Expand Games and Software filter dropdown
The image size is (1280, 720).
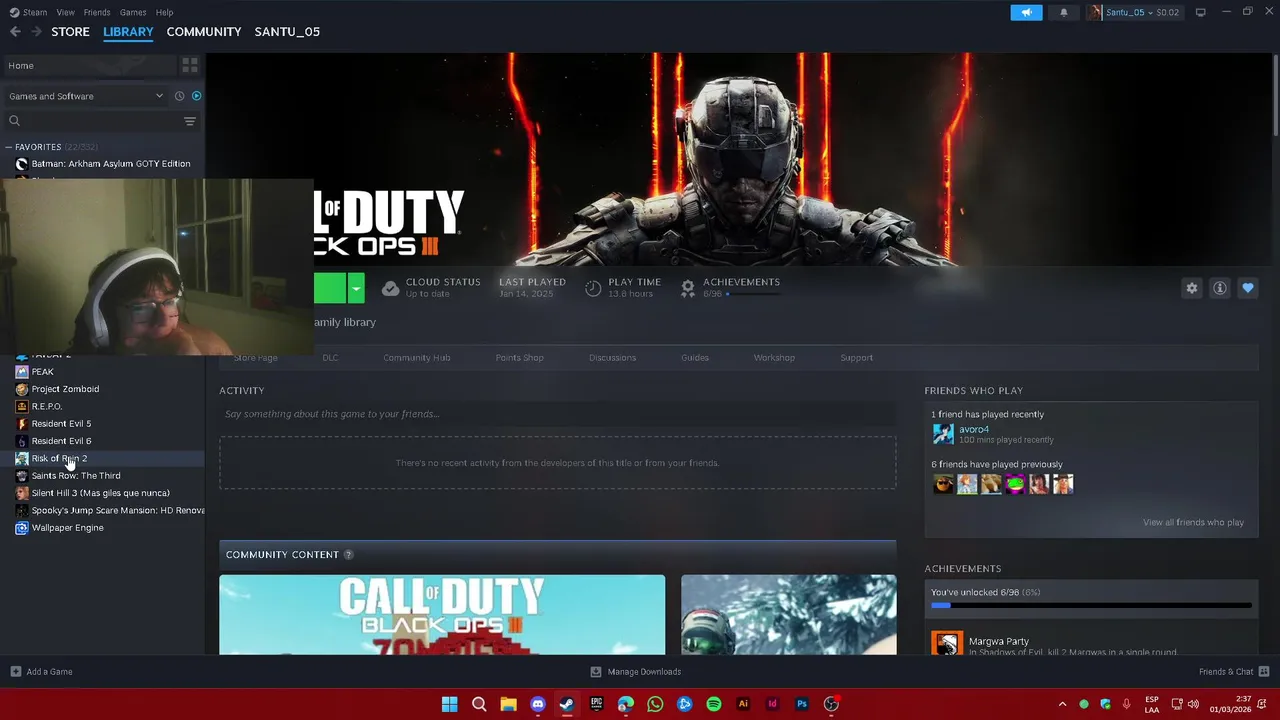pos(86,96)
